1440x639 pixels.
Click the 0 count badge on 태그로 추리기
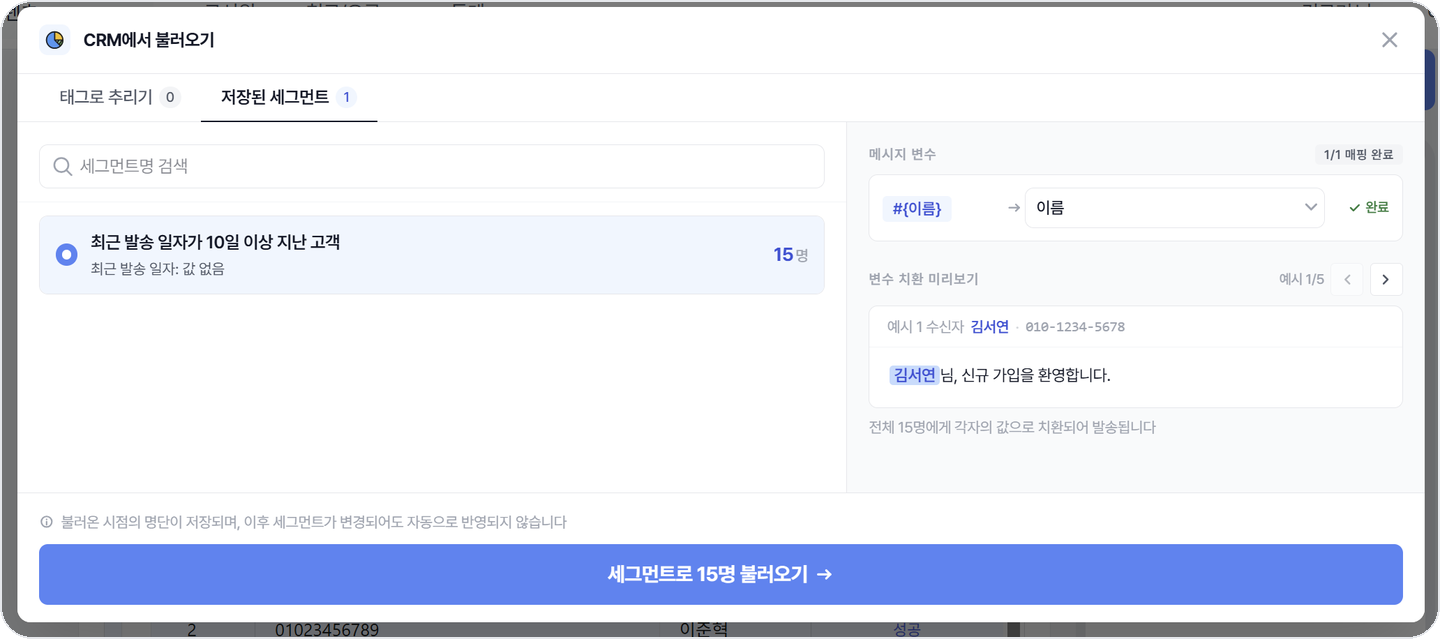tap(170, 97)
